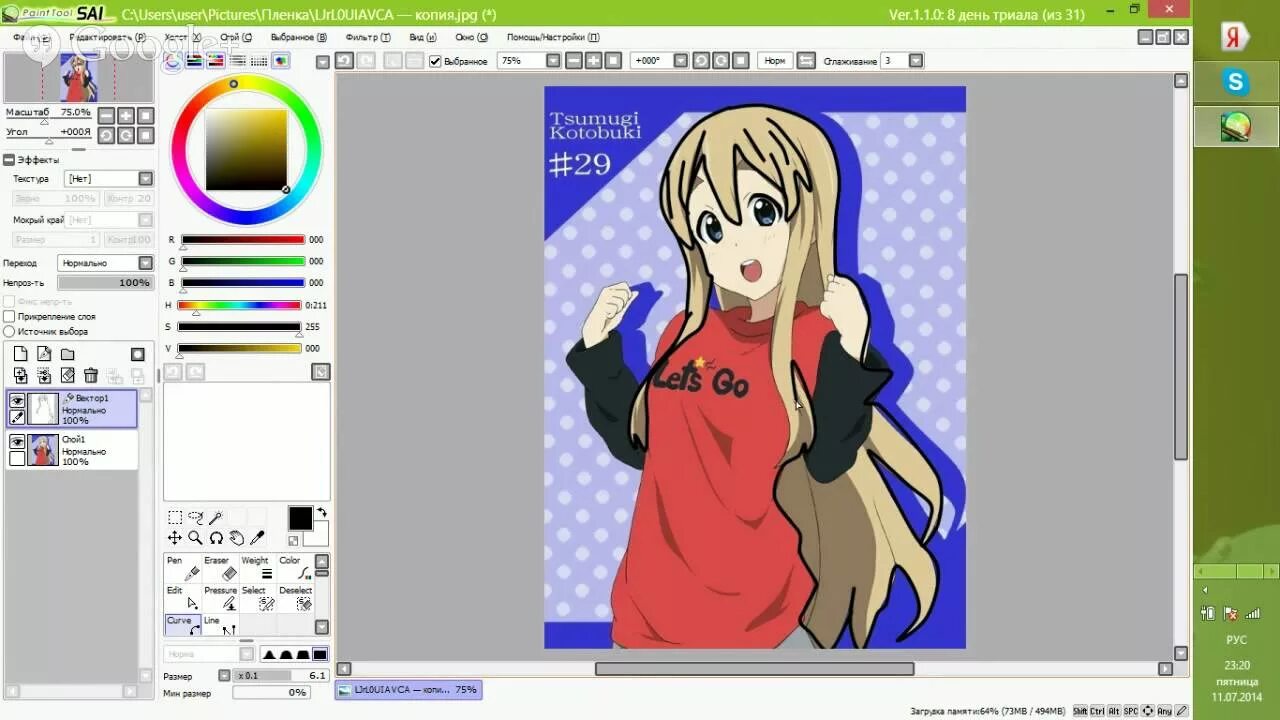Open the arrow dropdown beside undo
1280x720 pixels.
[323, 62]
